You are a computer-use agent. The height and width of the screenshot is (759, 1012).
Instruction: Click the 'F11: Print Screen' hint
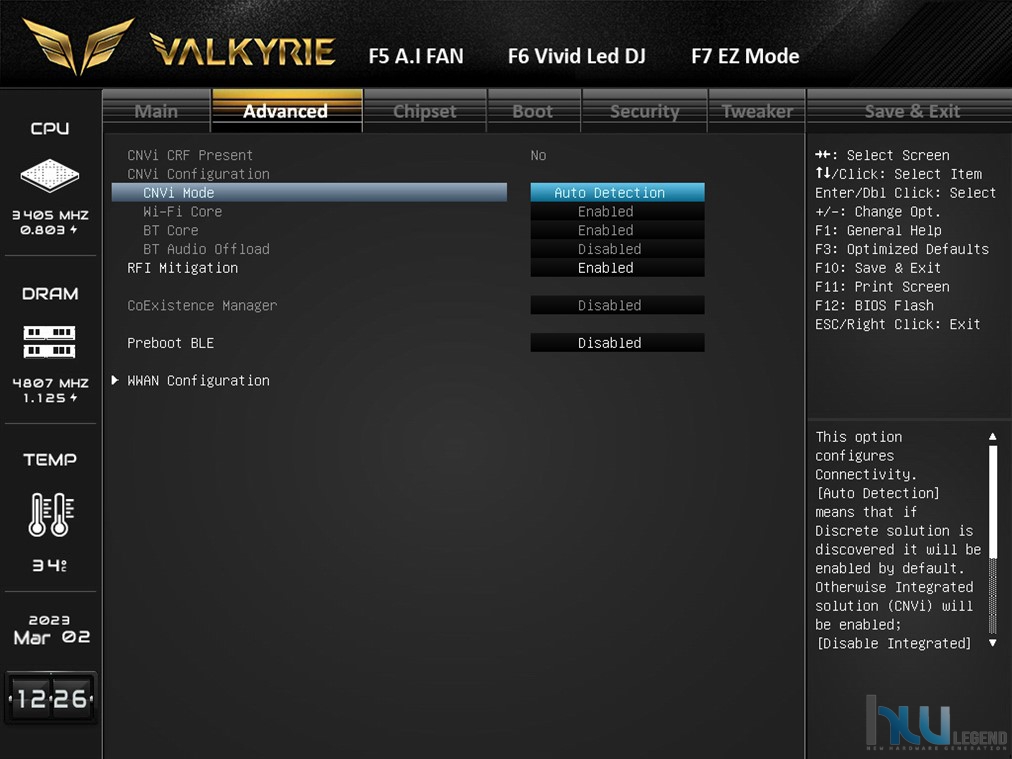(882, 287)
